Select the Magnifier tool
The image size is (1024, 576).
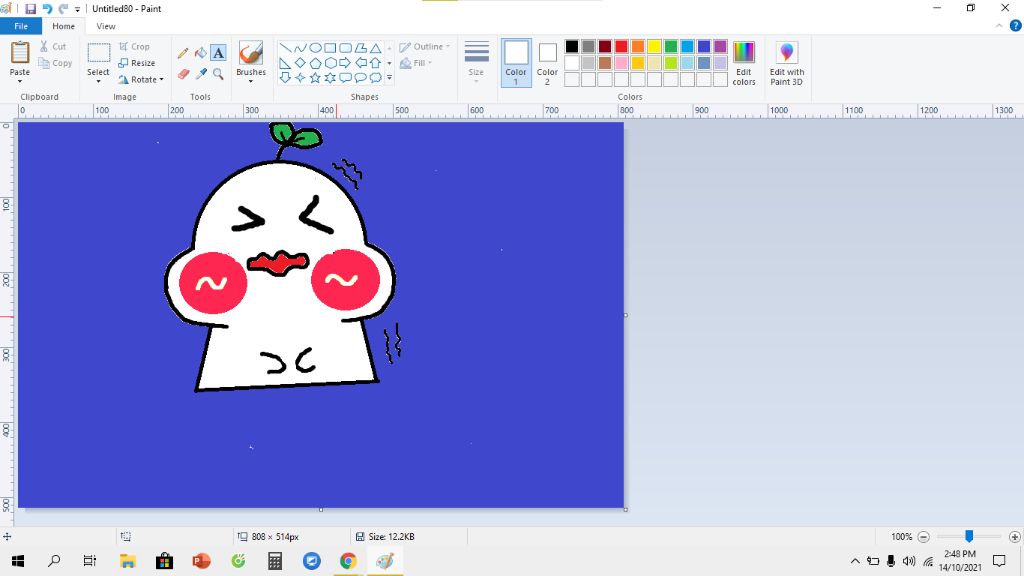click(x=218, y=74)
